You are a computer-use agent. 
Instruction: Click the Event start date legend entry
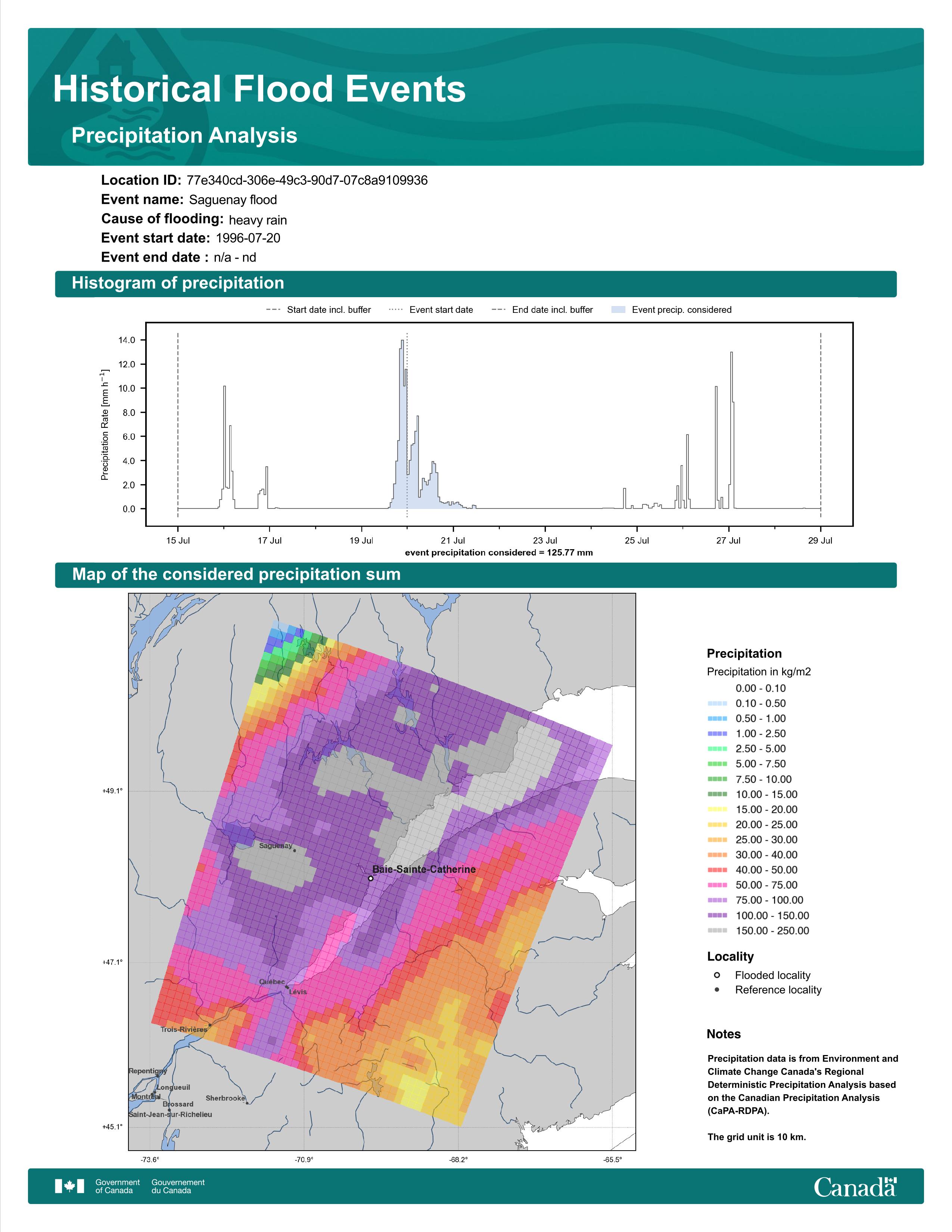(441, 310)
